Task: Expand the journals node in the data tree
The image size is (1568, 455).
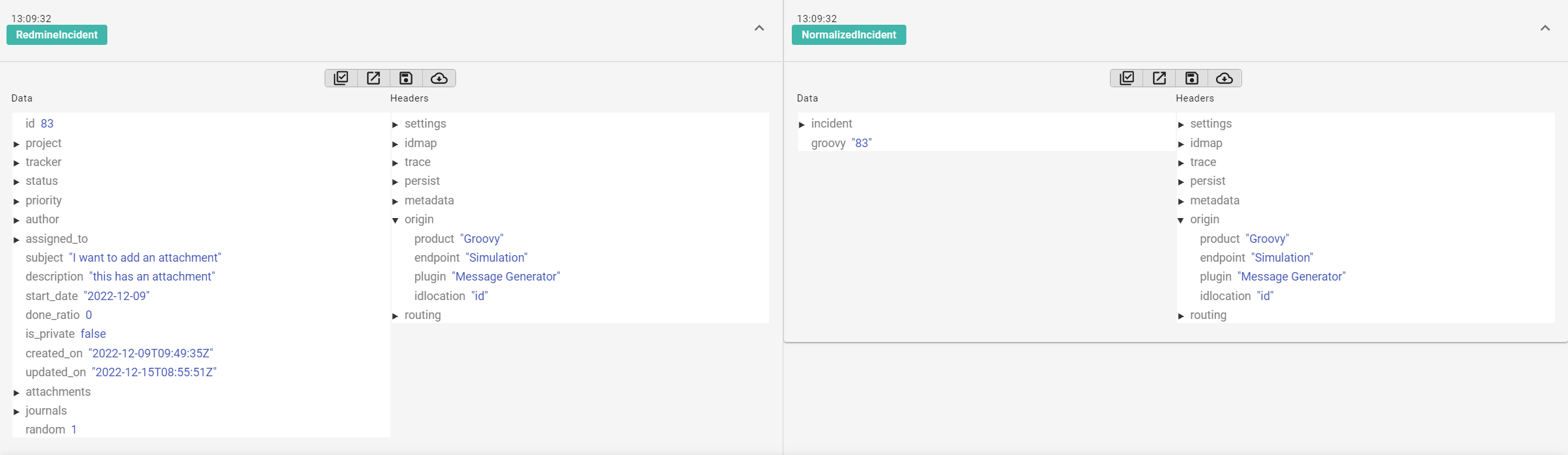Action: pyautogui.click(x=17, y=411)
